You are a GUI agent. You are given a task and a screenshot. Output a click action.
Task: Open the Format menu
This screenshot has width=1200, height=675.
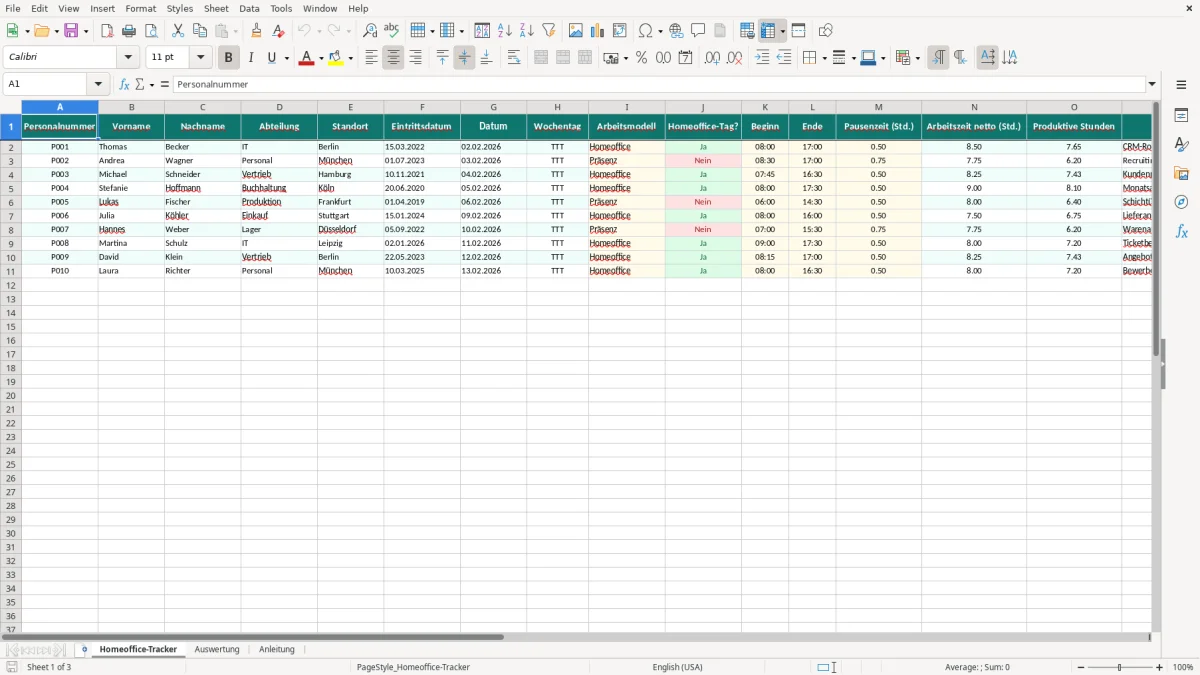[141, 8]
